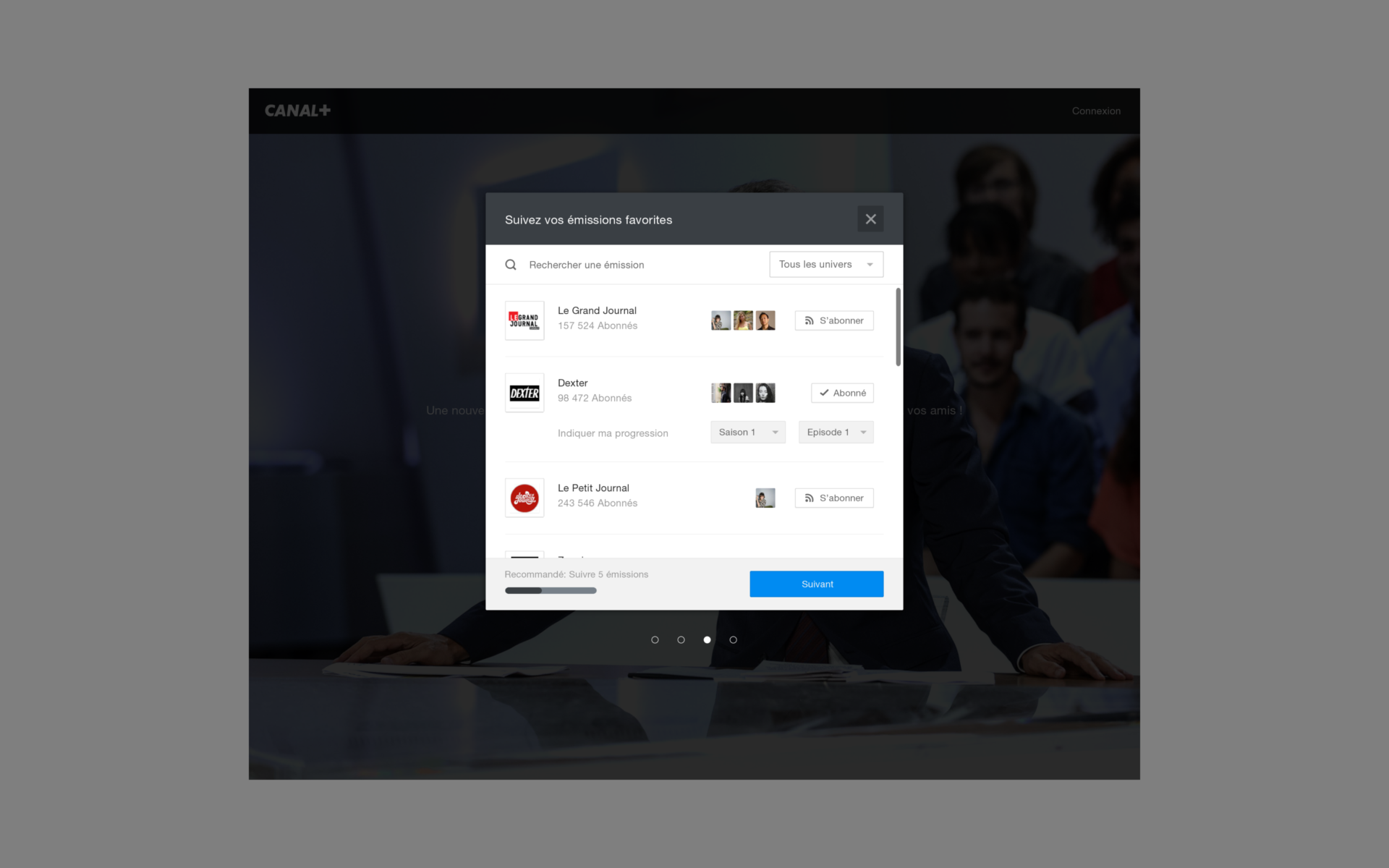Click third subscriber avatar for Dexter

click(x=765, y=393)
